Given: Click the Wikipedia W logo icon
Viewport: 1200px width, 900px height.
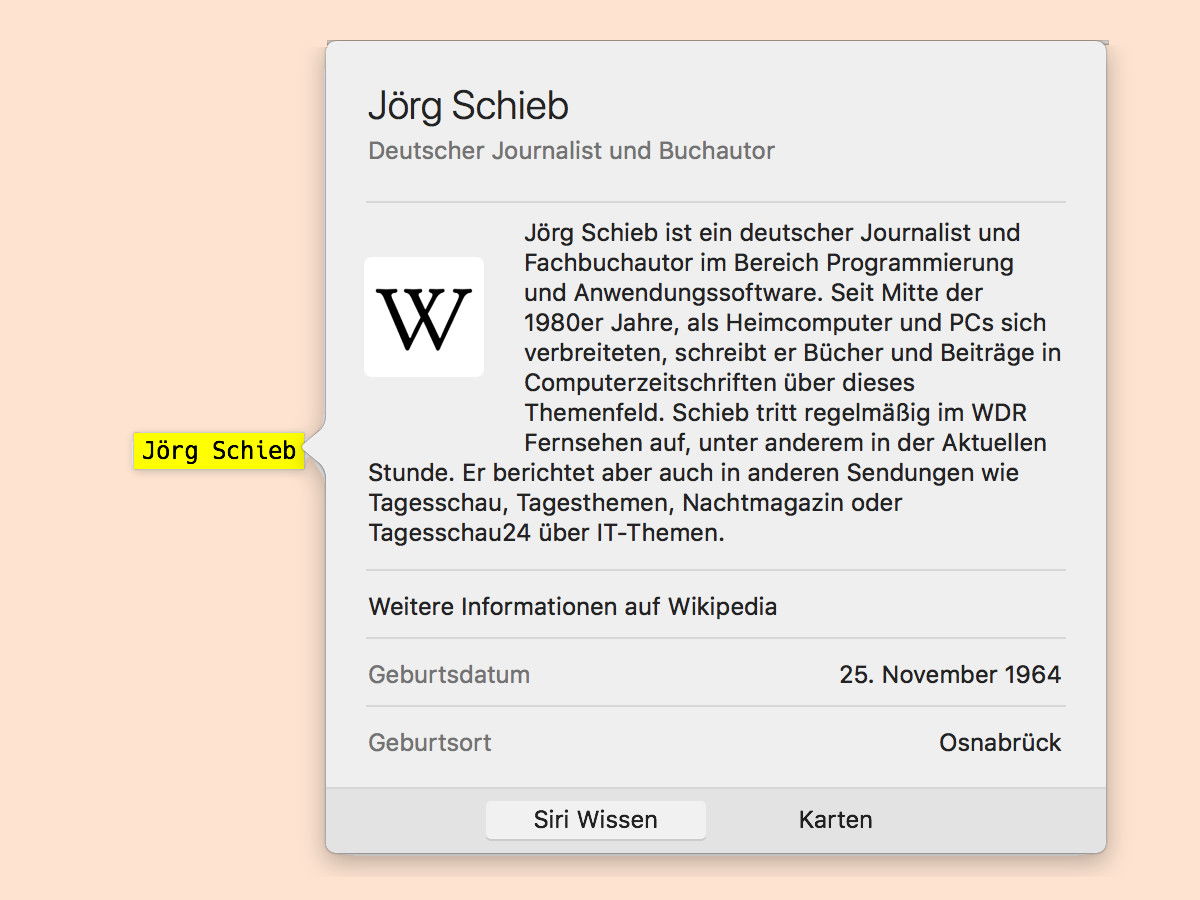Looking at the screenshot, I should pyautogui.click(x=424, y=317).
